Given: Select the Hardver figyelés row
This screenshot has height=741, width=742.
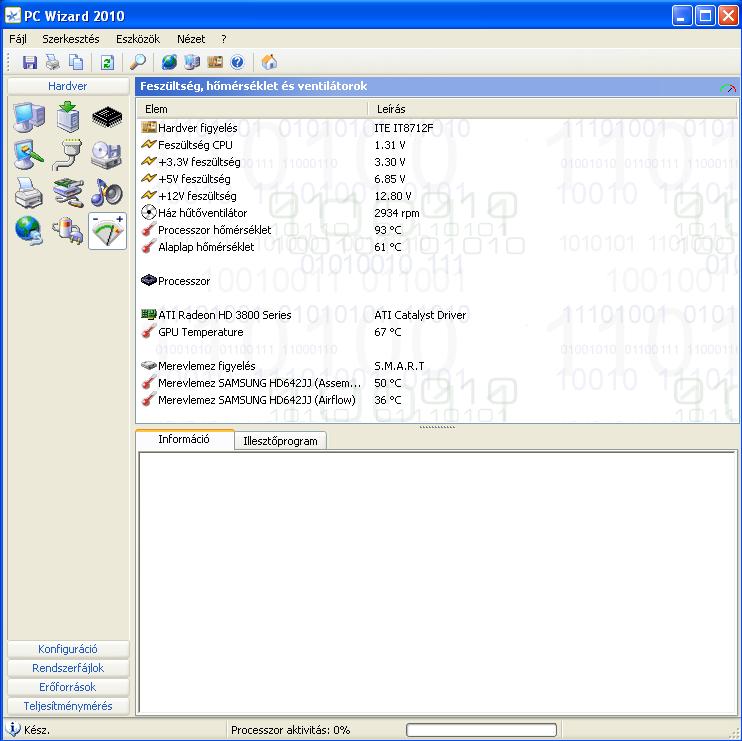Looking at the screenshot, I should click(437, 128).
